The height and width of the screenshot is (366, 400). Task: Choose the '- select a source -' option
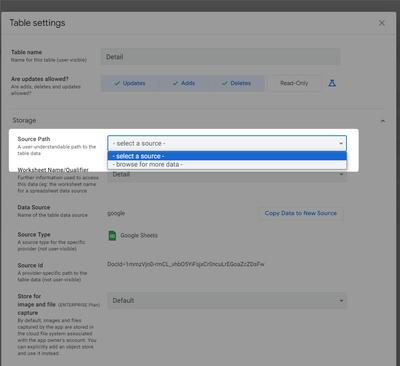[227, 156]
